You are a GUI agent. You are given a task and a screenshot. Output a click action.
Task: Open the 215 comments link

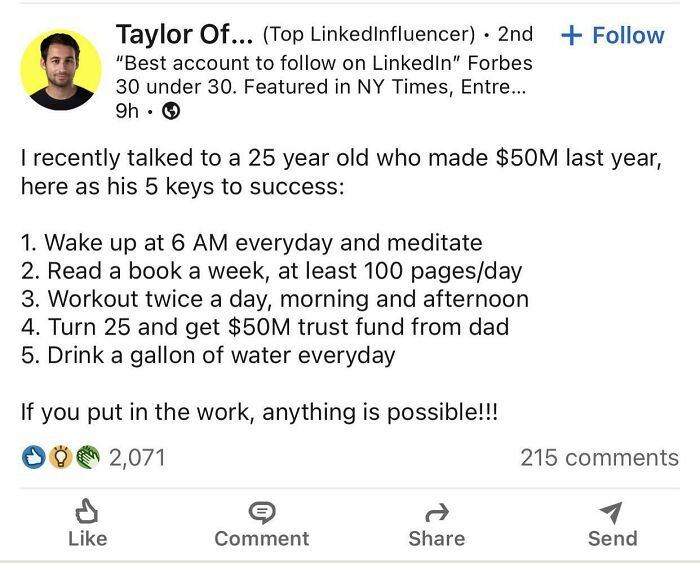point(599,458)
